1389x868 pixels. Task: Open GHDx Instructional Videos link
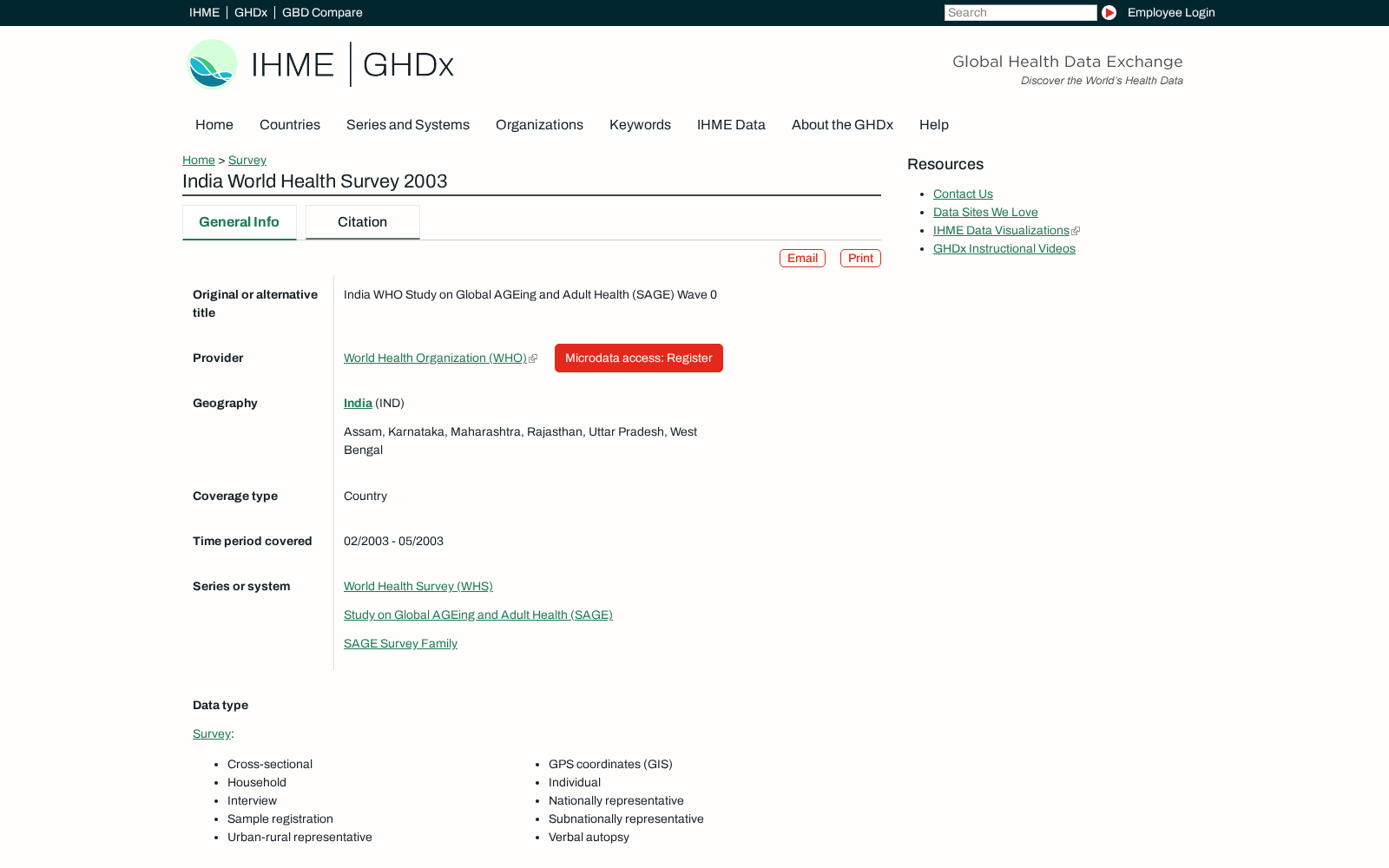(1004, 248)
